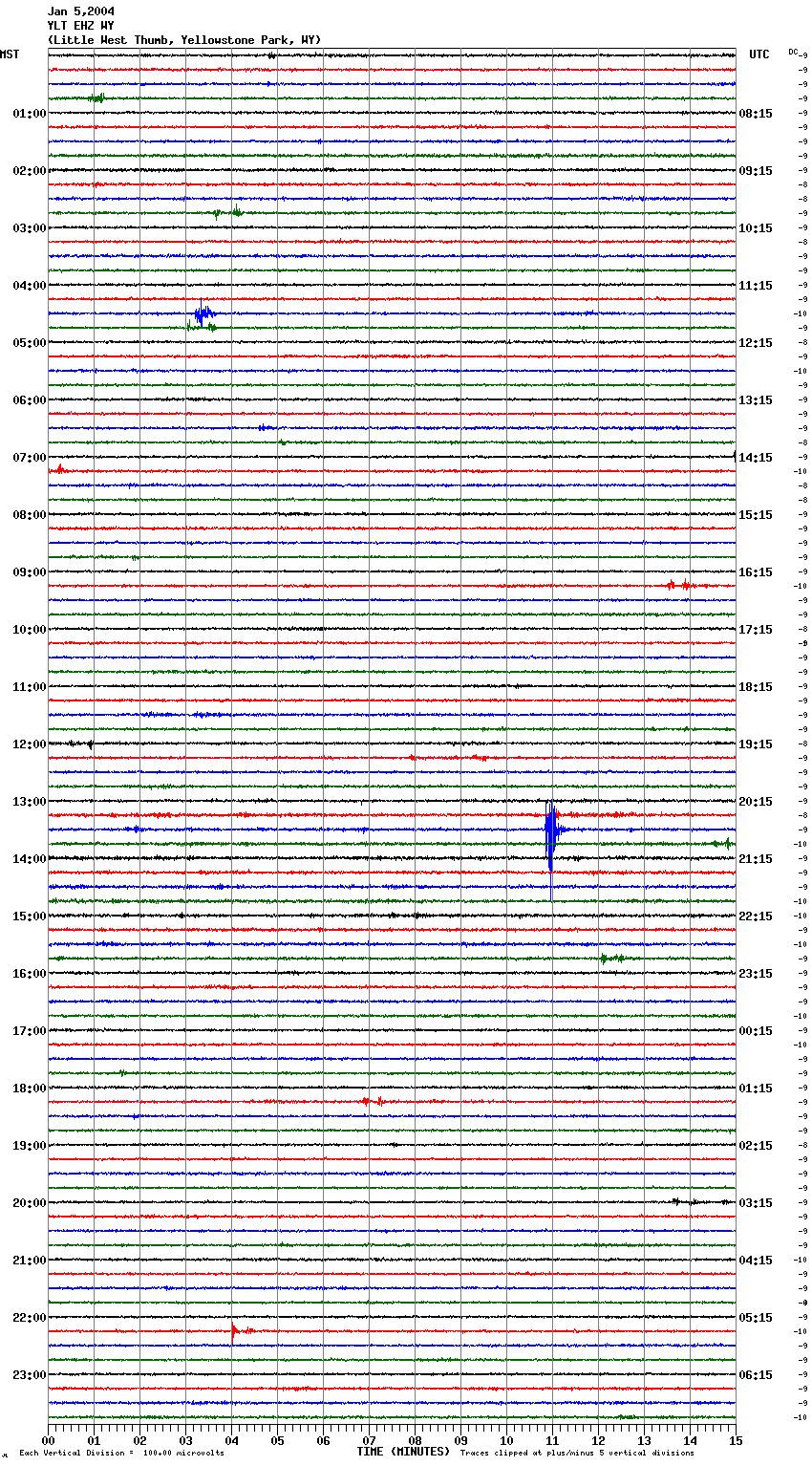The height and width of the screenshot is (1466, 812).
Task: Click the minute 05 tick label on the x-axis
Action: [x=277, y=1441]
